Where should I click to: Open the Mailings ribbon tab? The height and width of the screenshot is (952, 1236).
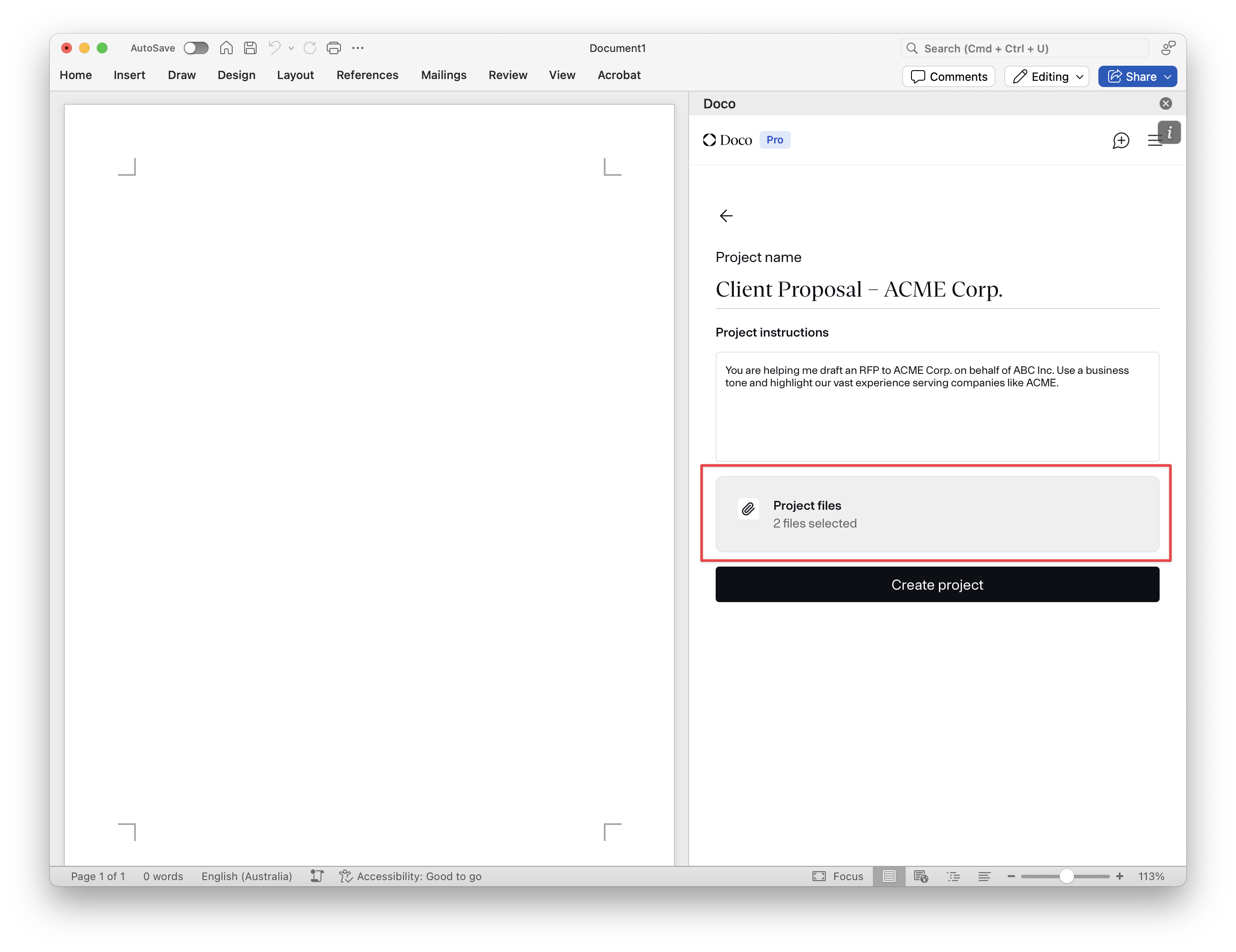tap(444, 75)
